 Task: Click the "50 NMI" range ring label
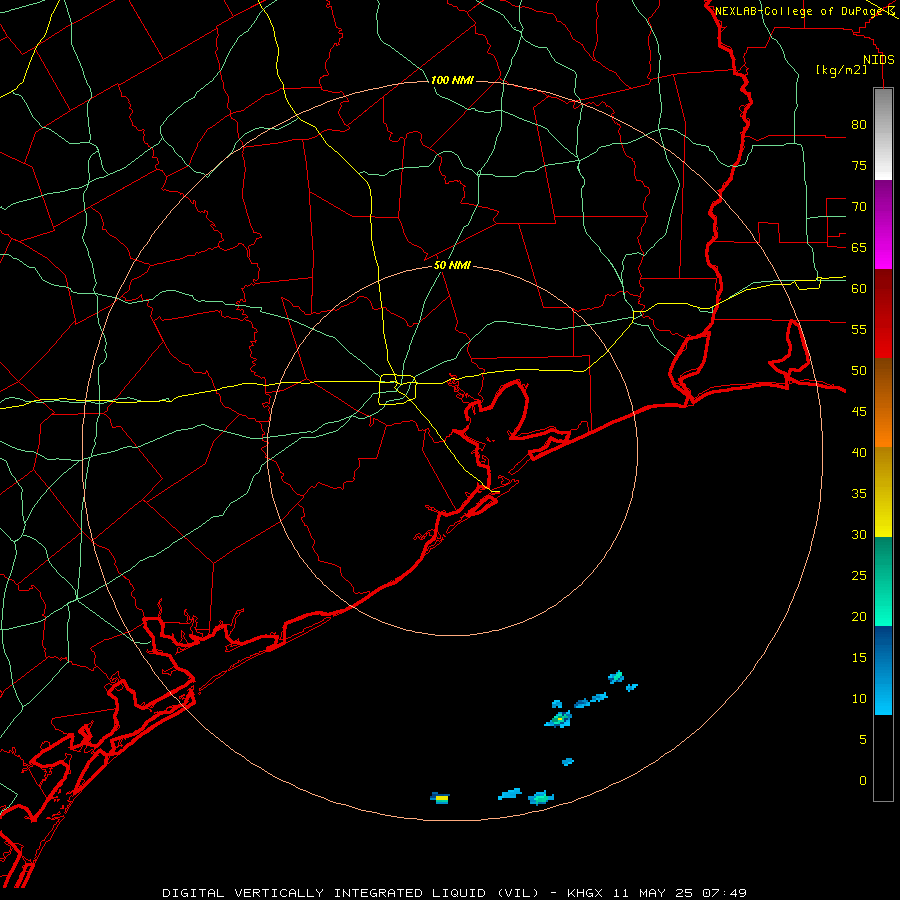coord(452,265)
